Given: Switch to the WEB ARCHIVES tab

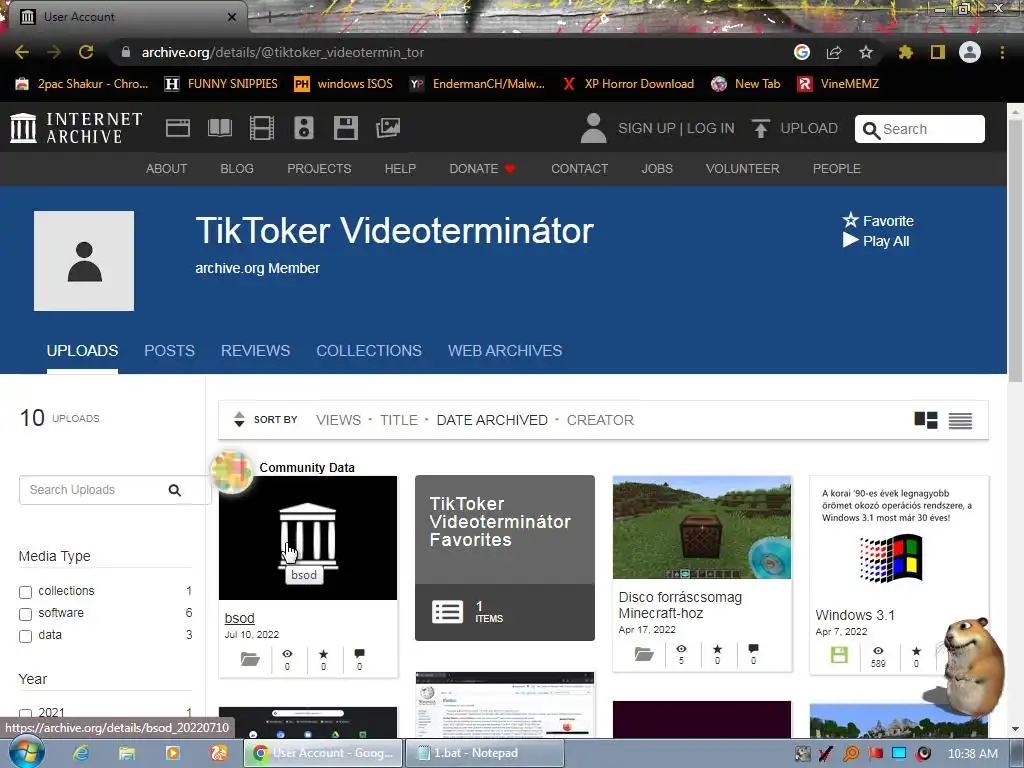Looking at the screenshot, I should point(505,351).
